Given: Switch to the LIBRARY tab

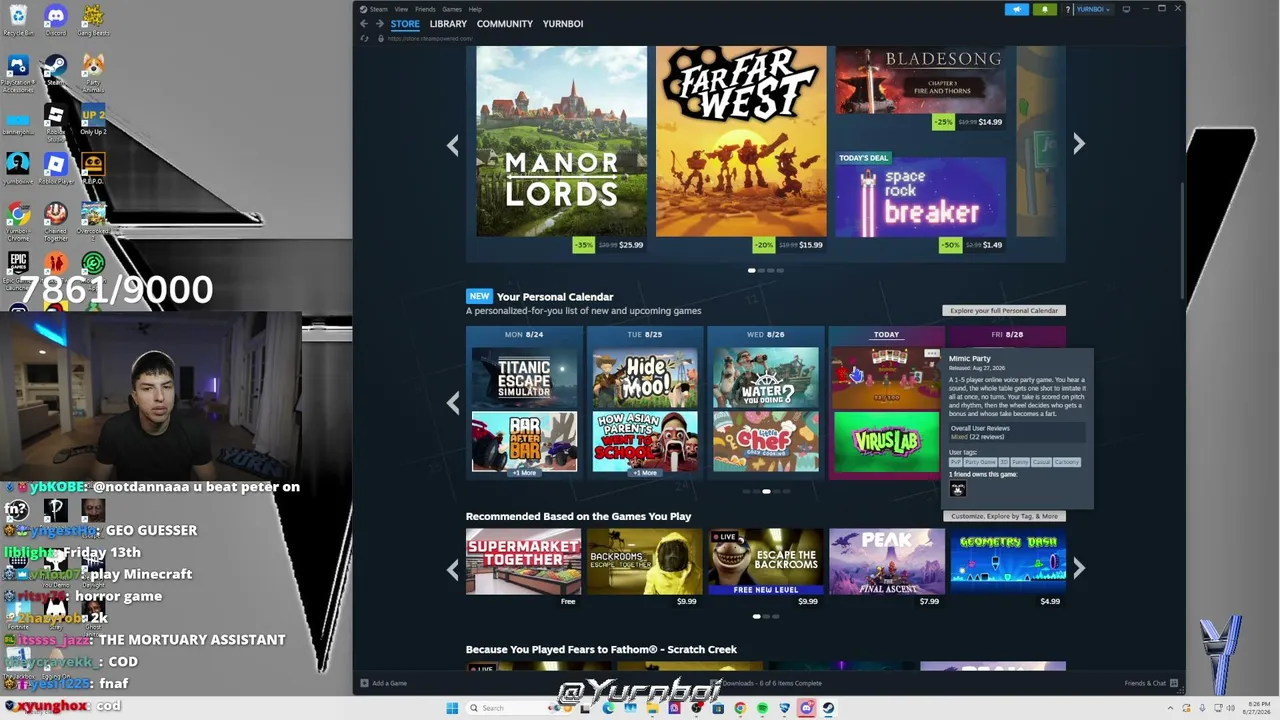Looking at the screenshot, I should tap(448, 24).
